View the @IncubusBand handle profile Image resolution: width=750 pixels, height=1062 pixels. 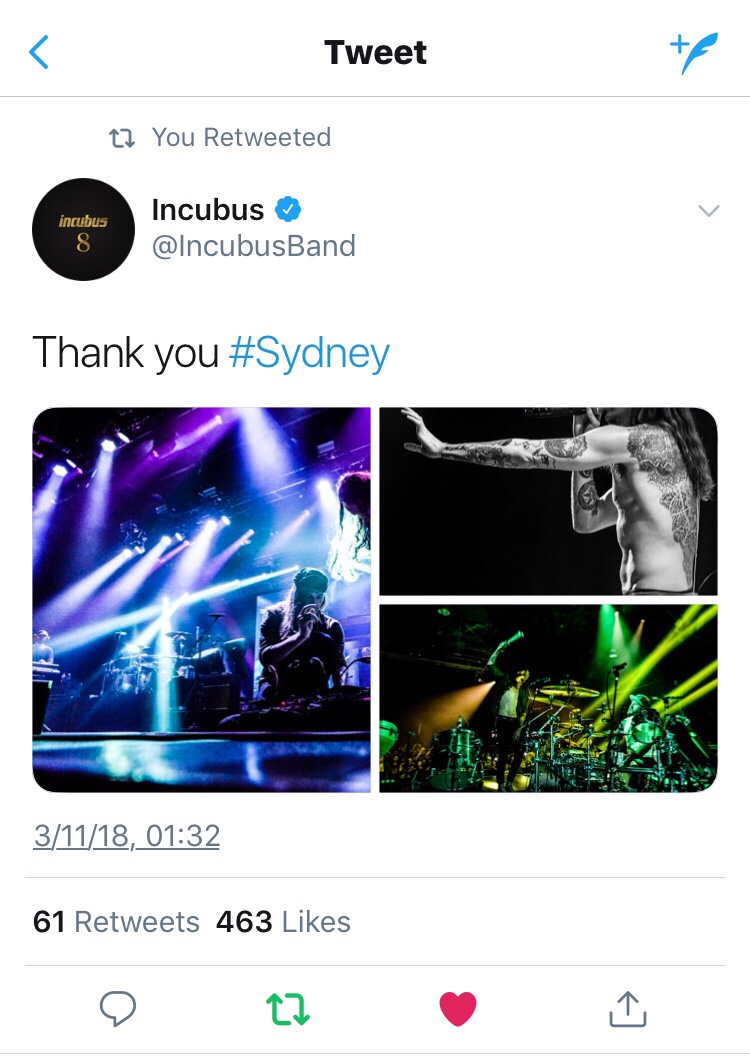[x=253, y=246]
